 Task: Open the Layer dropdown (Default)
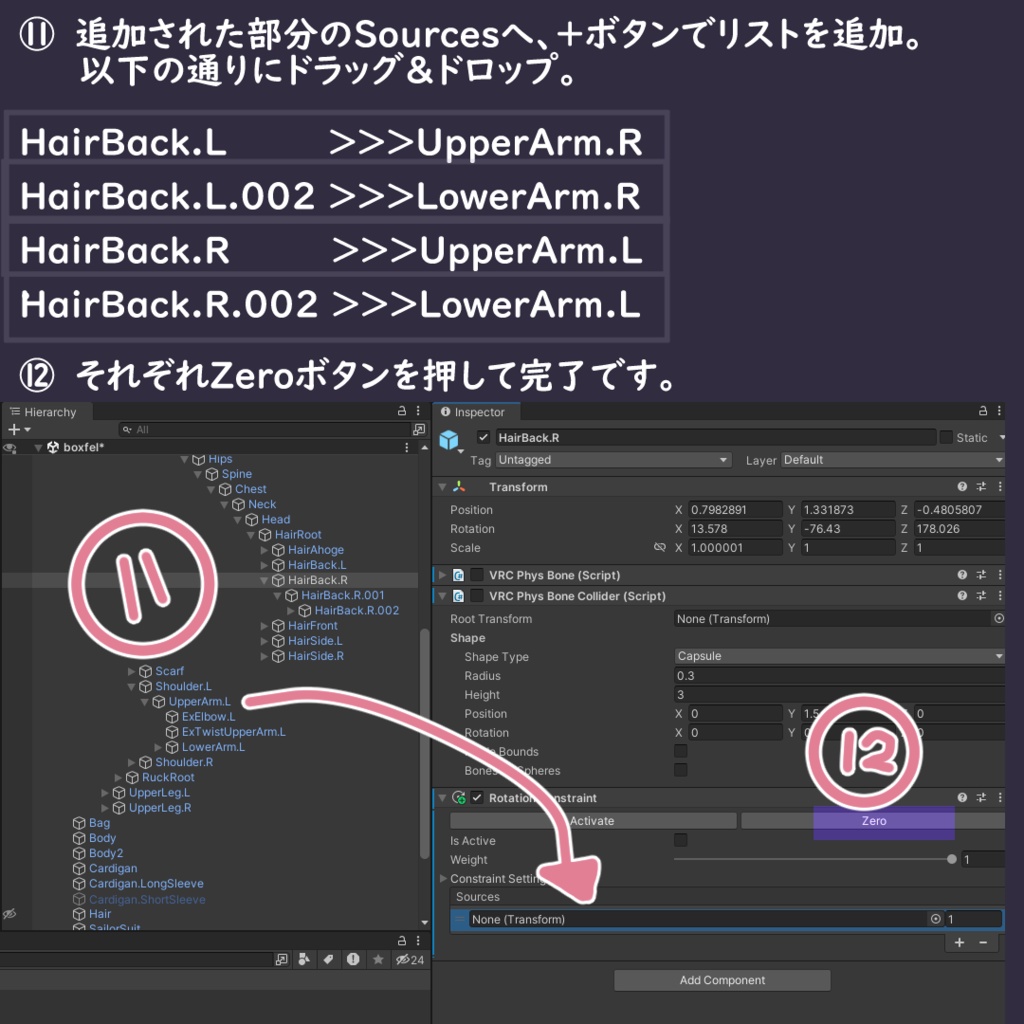(893, 460)
